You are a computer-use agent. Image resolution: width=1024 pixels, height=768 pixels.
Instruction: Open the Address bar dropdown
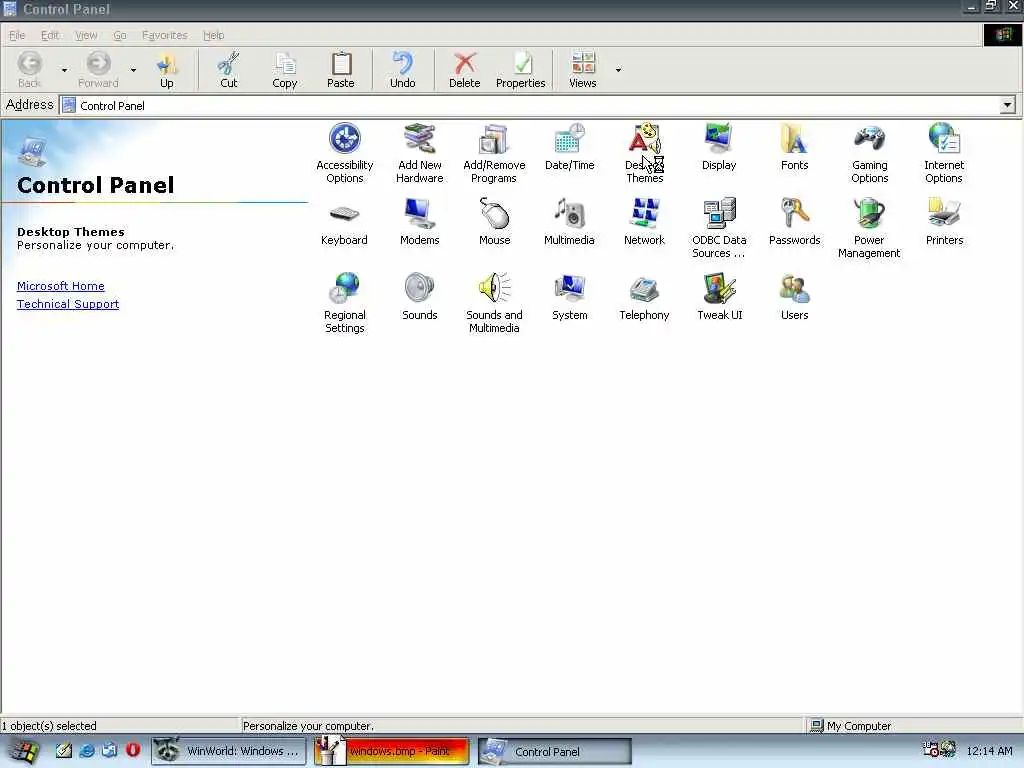pos(1007,105)
